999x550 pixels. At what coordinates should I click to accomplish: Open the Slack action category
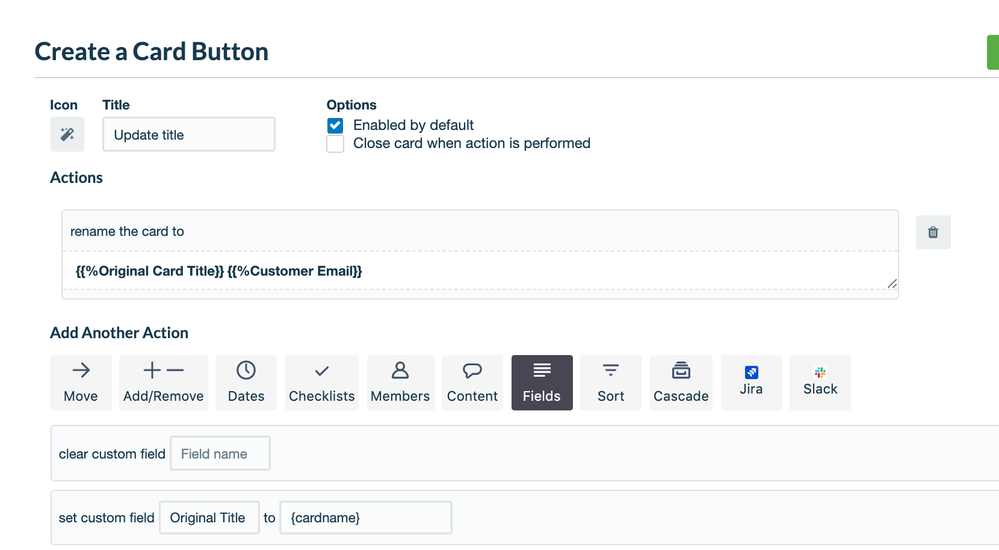pyautogui.click(x=820, y=382)
